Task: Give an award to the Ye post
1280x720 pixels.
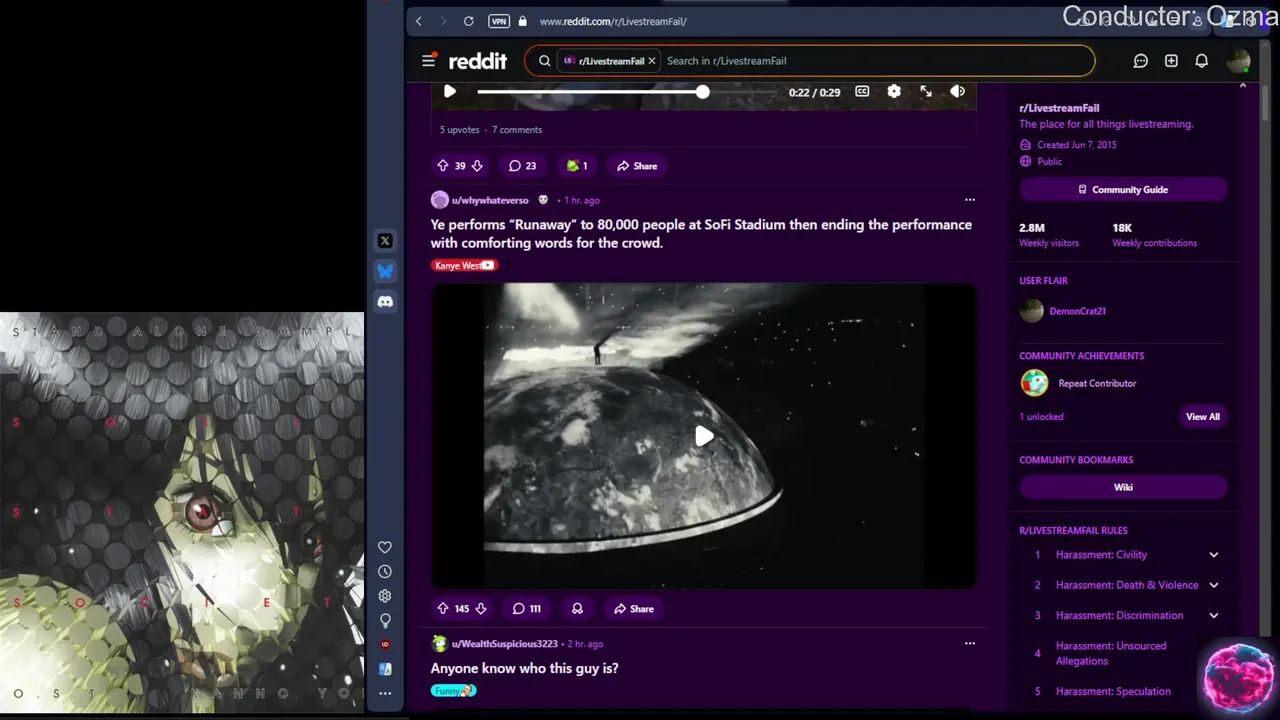Action: [x=577, y=609]
